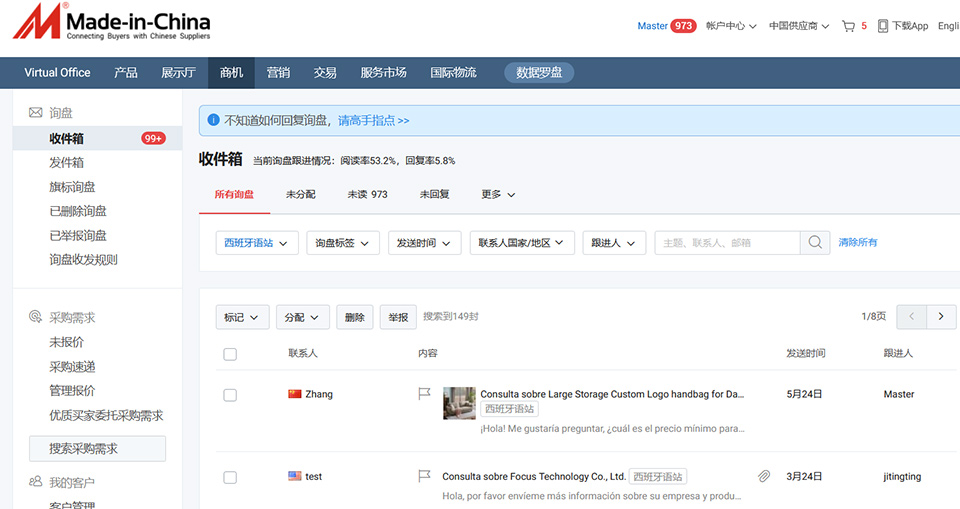Select 已举报询盘 in sidebar
This screenshot has height=509, width=960.
click(x=78, y=235)
